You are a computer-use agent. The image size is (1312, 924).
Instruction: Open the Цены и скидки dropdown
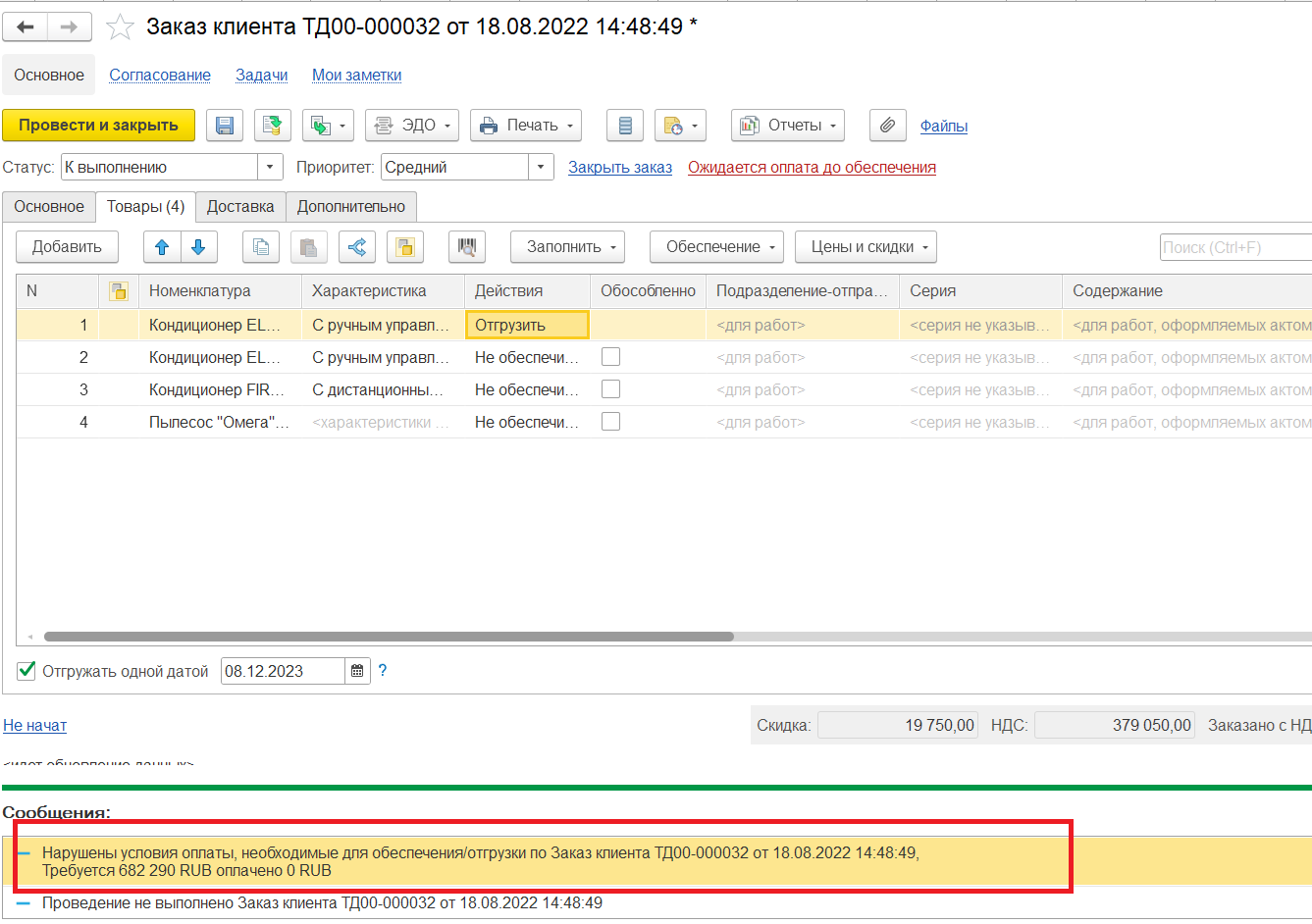[x=866, y=247]
